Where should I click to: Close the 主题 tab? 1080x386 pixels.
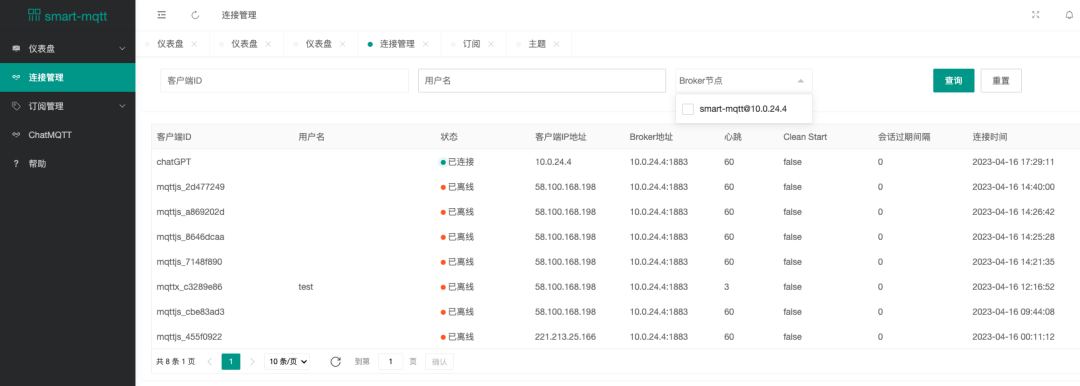click(557, 43)
